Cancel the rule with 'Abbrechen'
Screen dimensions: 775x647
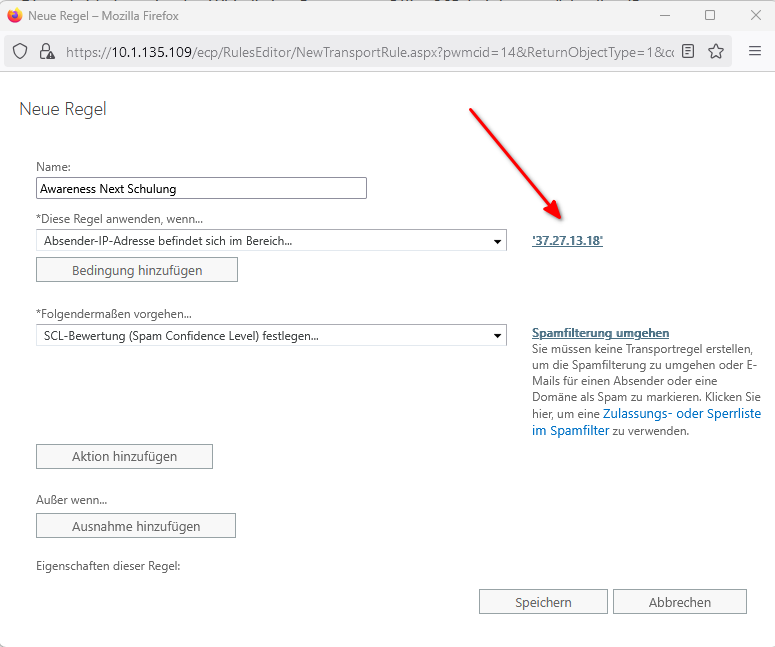pyautogui.click(x=679, y=602)
